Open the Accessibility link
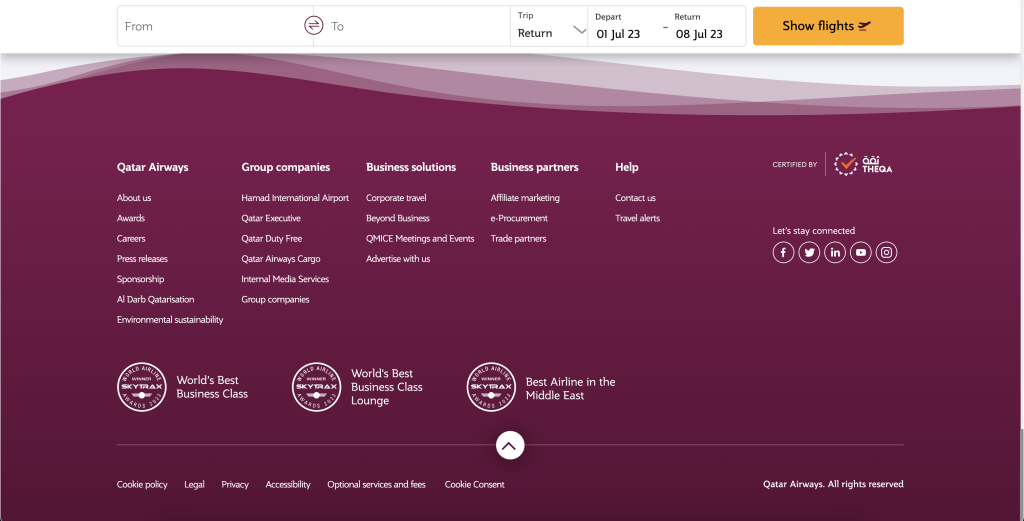Viewport: 1024px width, 521px height. coord(288,484)
